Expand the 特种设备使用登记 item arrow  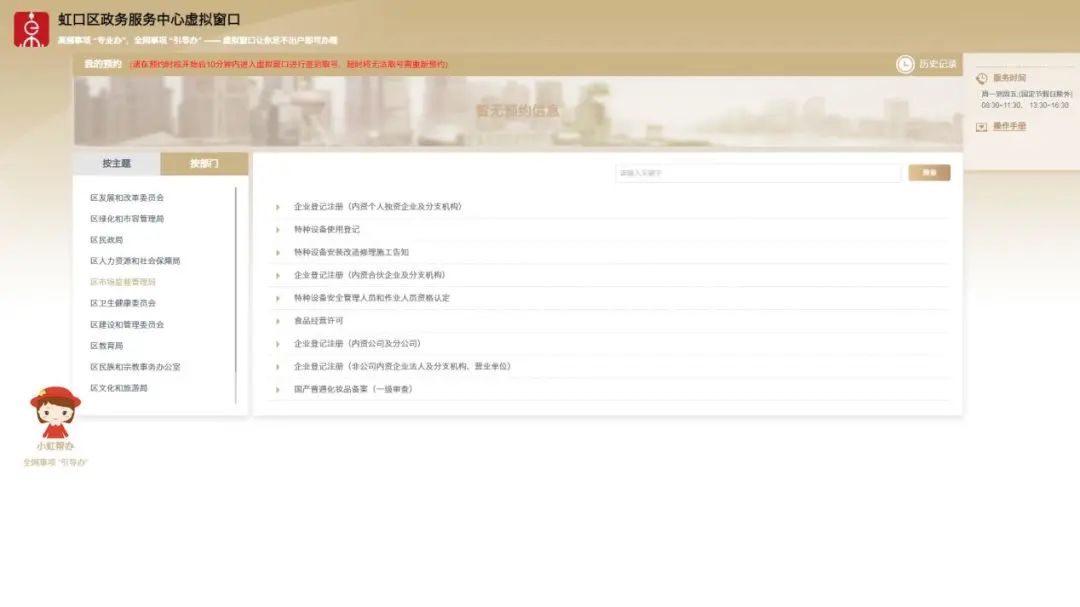point(278,230)
